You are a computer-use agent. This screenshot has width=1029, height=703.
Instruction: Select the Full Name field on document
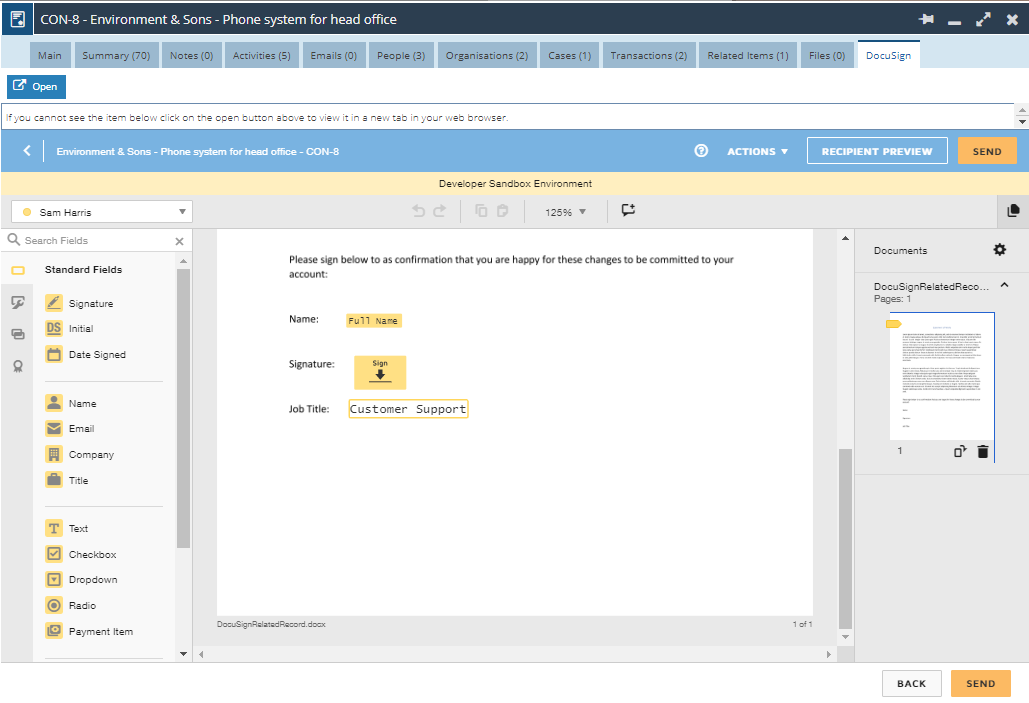coord(373,320)
